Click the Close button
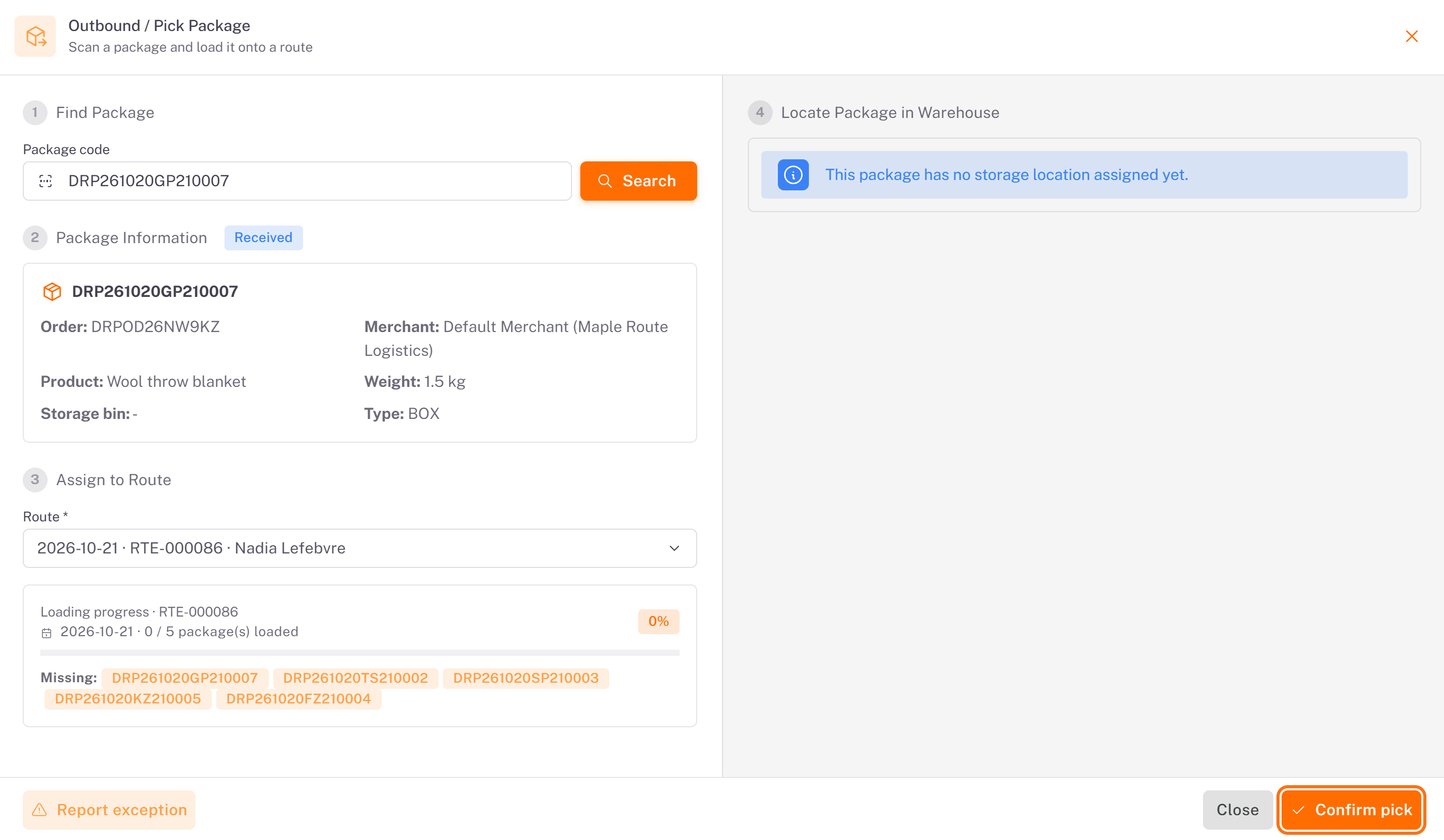1444x840 pixels. click(1238, 810)
